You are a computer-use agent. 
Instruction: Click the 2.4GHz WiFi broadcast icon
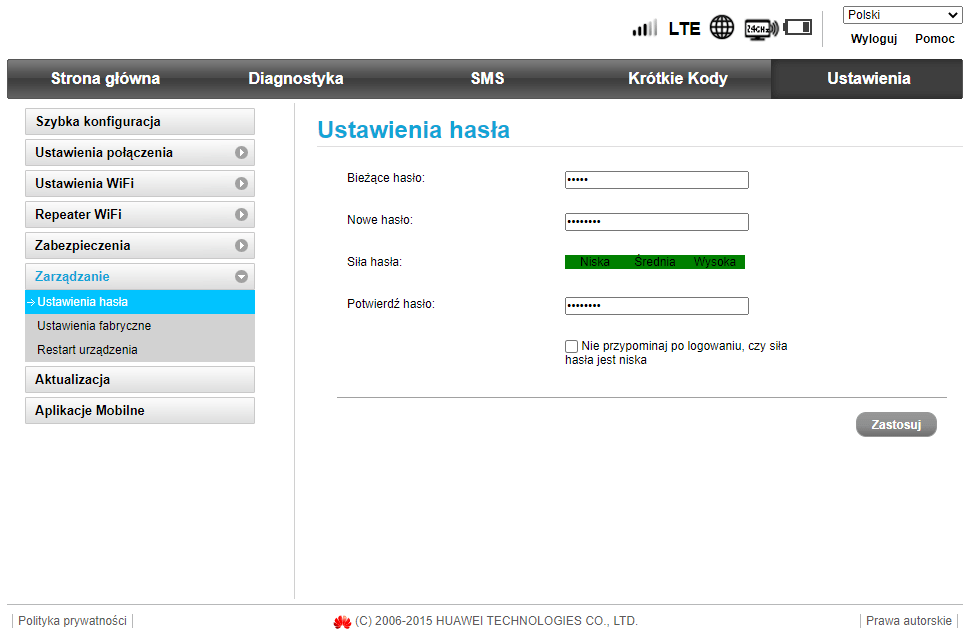coord(760,28)
